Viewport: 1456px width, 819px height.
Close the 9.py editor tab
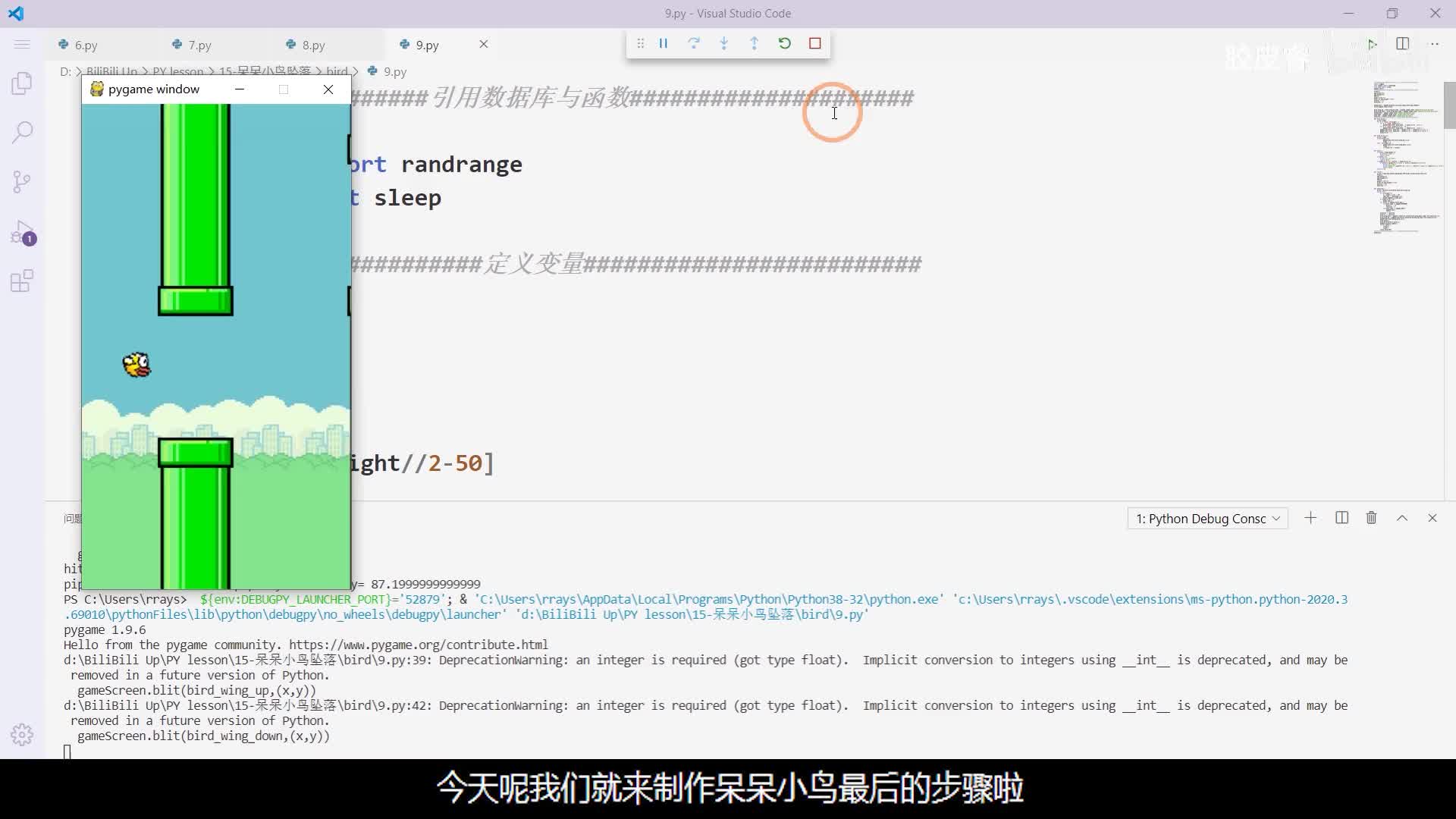pos(484,44)
